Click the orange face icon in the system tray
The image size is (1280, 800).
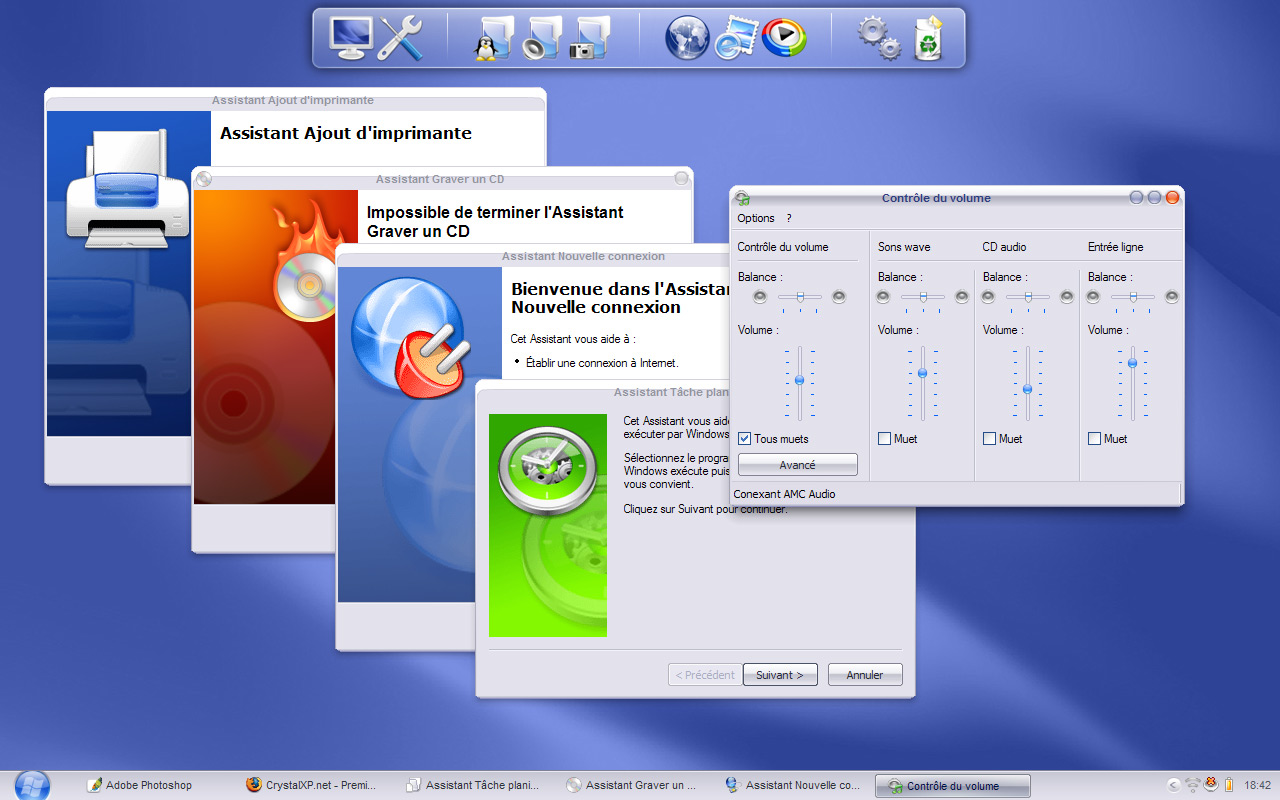tap(1210, 785)
